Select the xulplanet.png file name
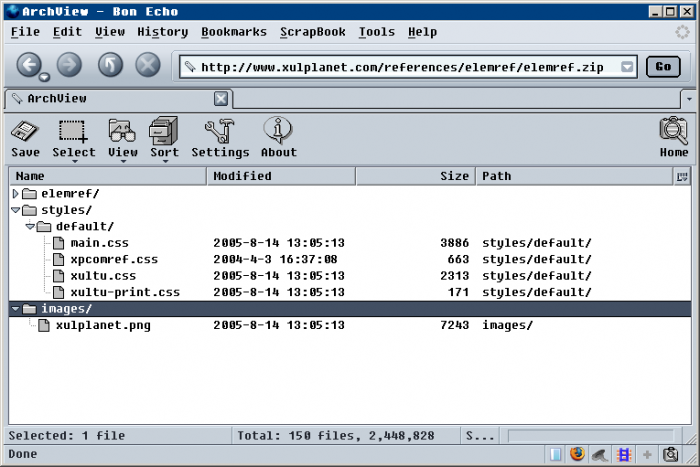Screen dimensions: 700x467 tap(103, 325)
